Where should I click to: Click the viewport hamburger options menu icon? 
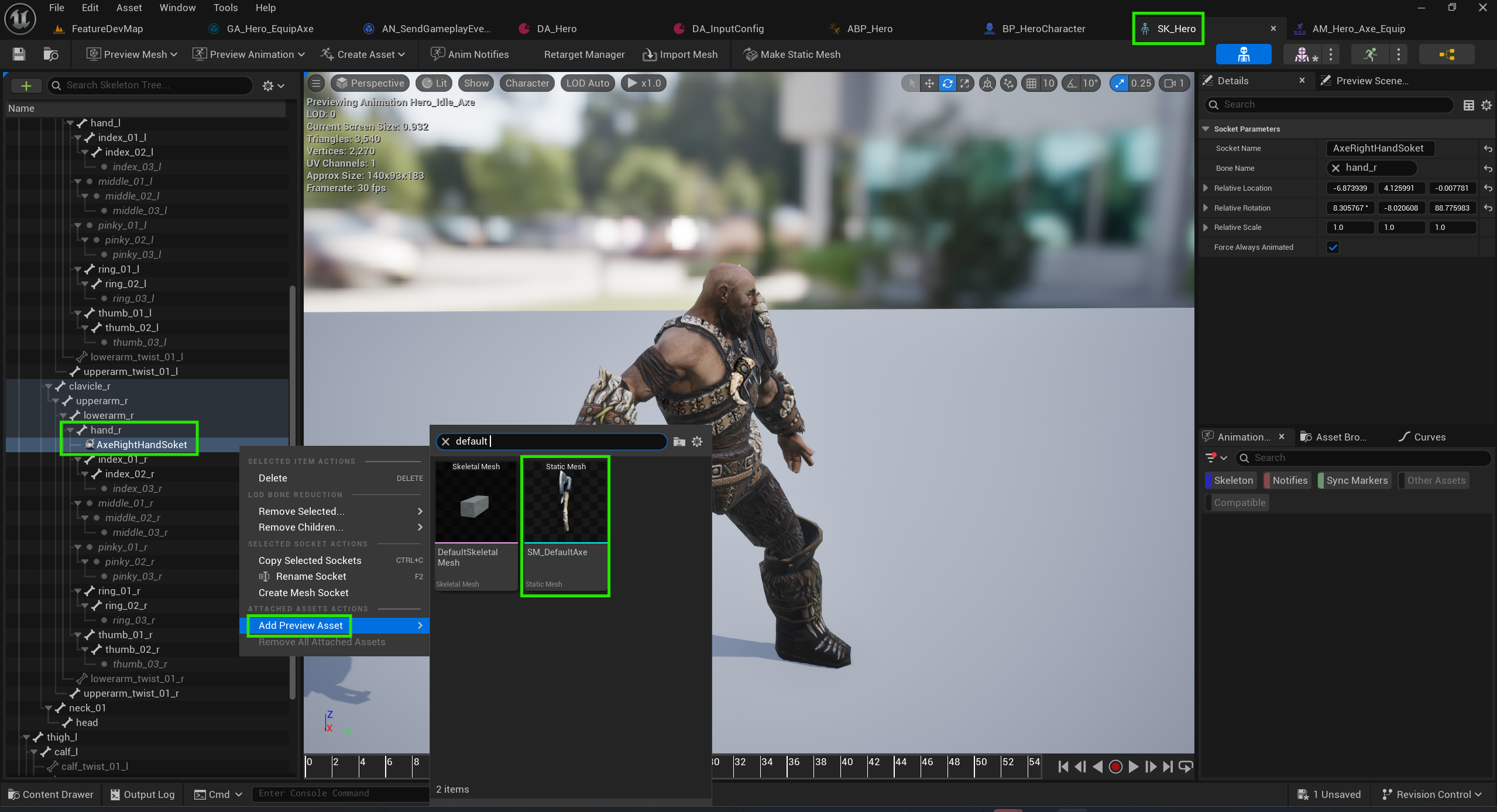point(316,83)
